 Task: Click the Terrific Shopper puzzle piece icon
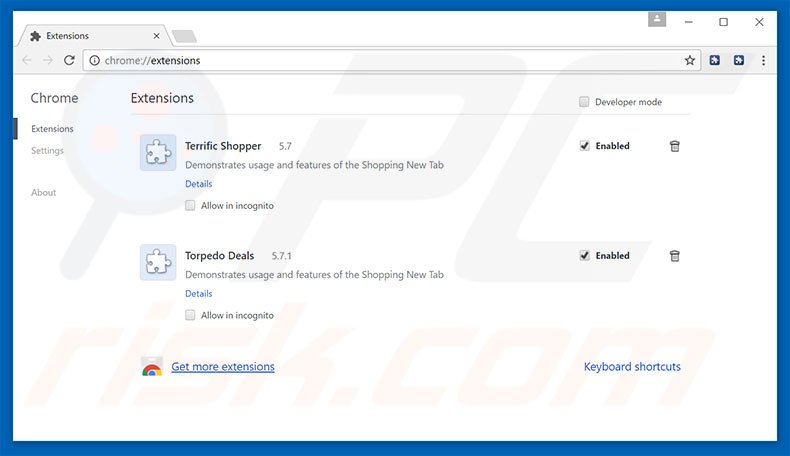pyautogui.click(x=158, y=152)
